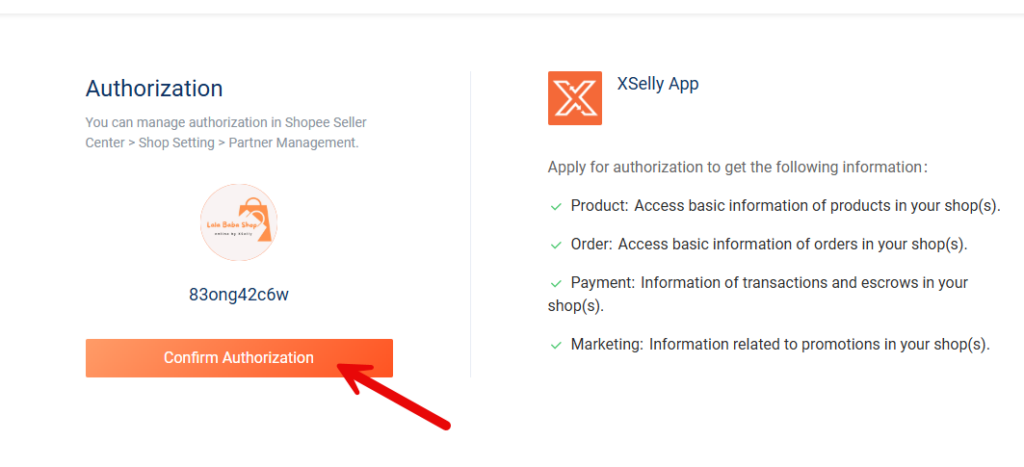1024x467 pixels.
Task: Click the Confirm Authorization button
Action: tap(239, 358)
